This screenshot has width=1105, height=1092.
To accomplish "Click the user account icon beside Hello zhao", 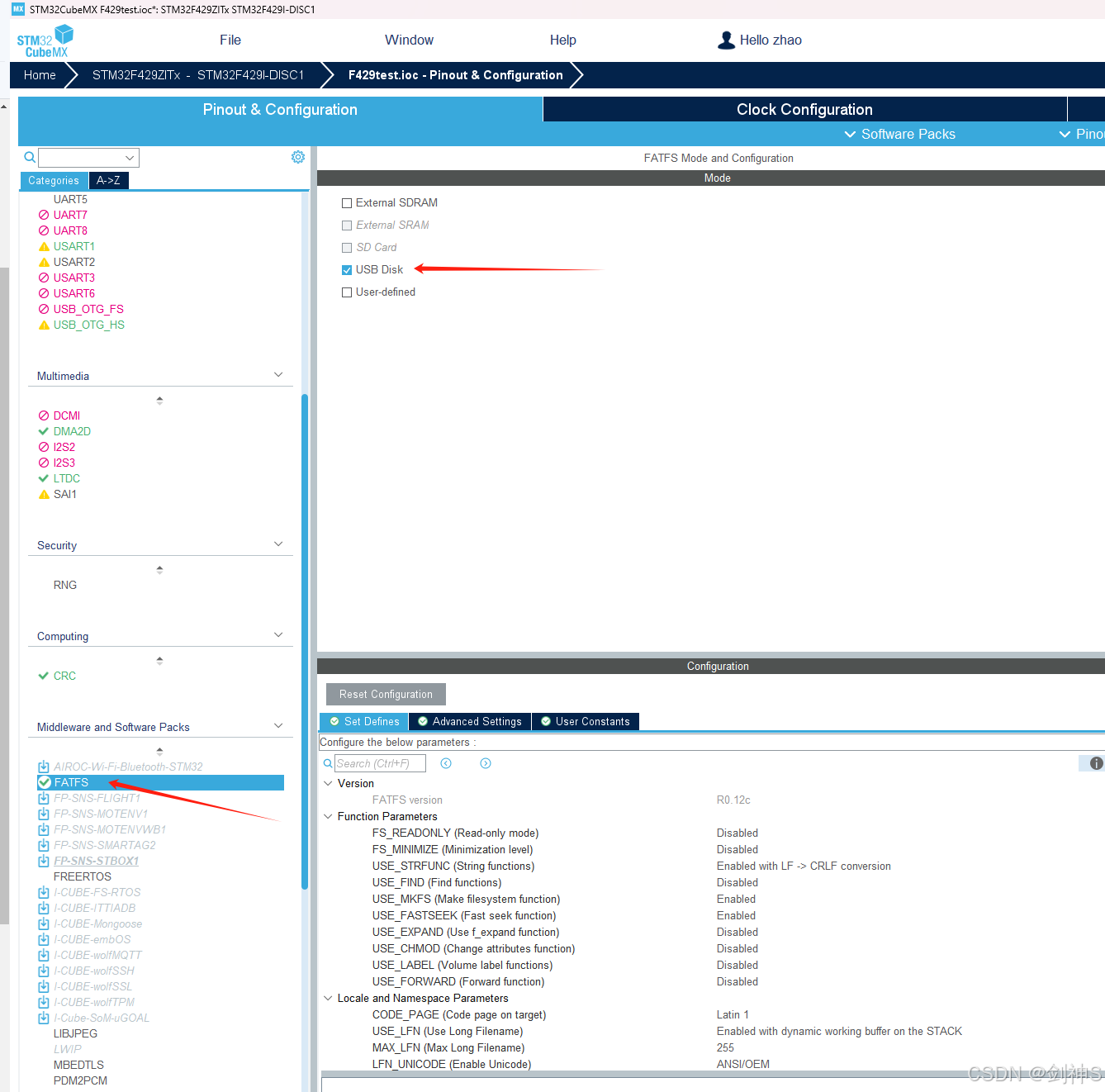I will tap(727, 40).
